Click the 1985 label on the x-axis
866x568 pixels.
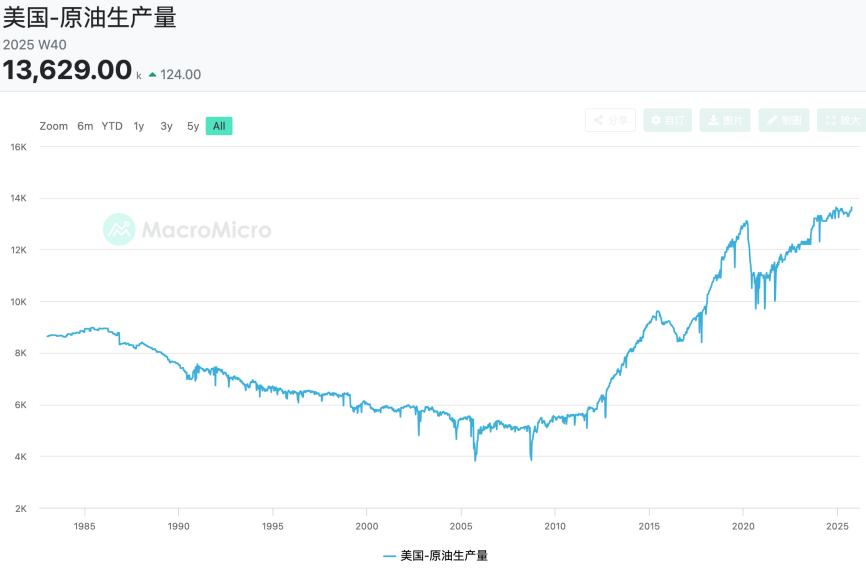[x=84, y=526]
